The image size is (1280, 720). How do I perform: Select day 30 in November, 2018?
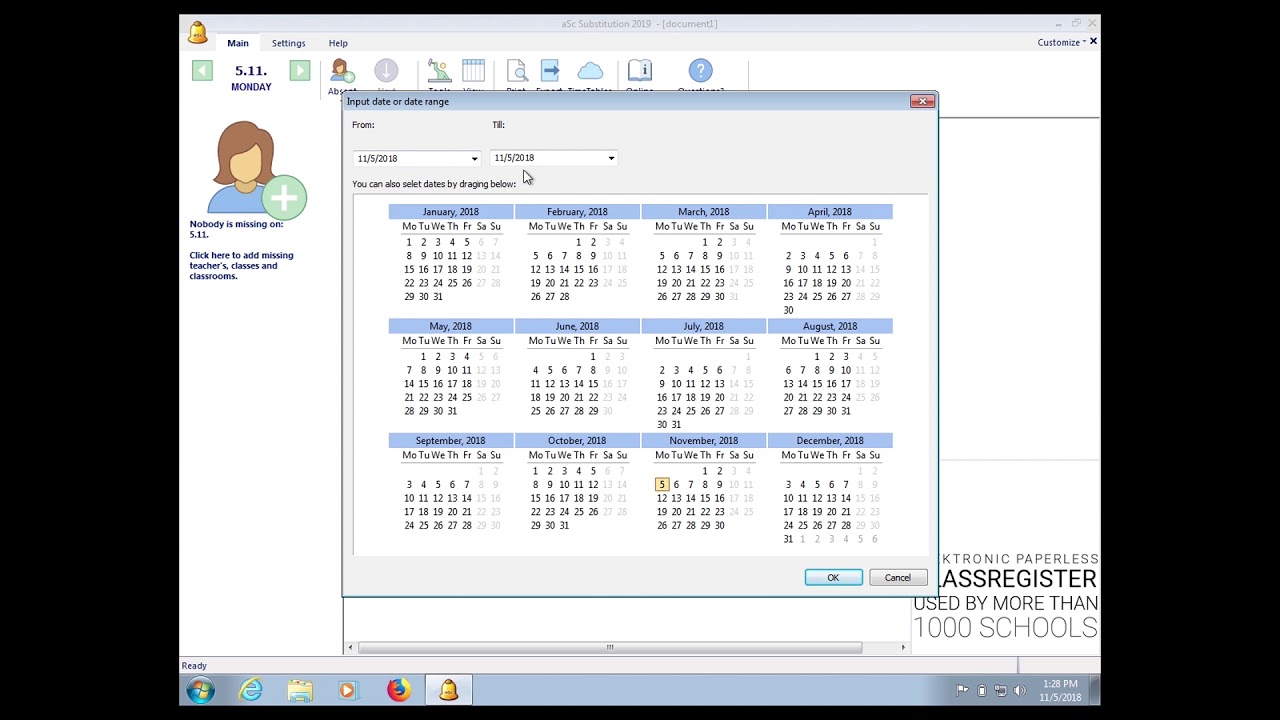tap(720, 525)
